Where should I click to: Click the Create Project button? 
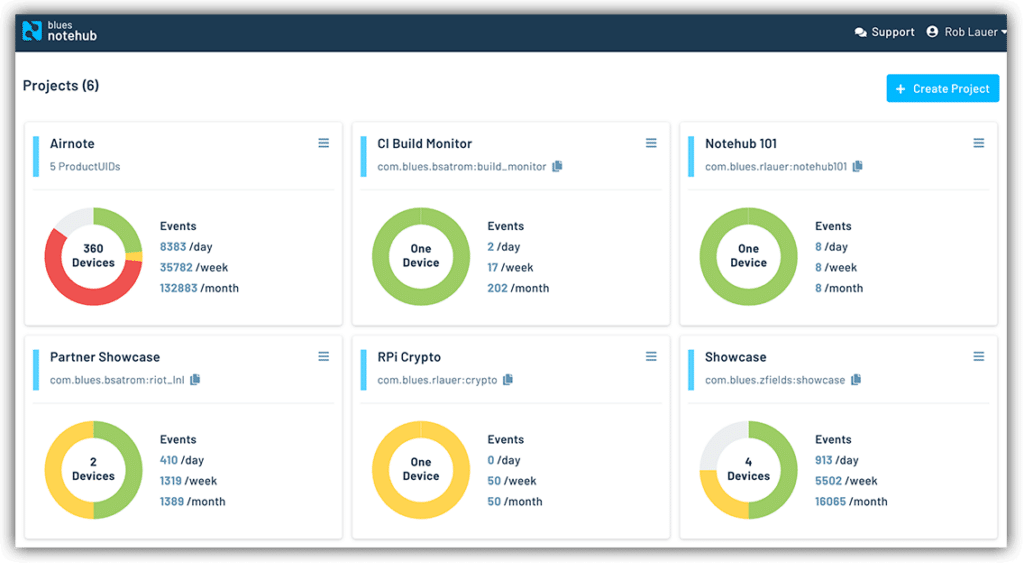942,88
